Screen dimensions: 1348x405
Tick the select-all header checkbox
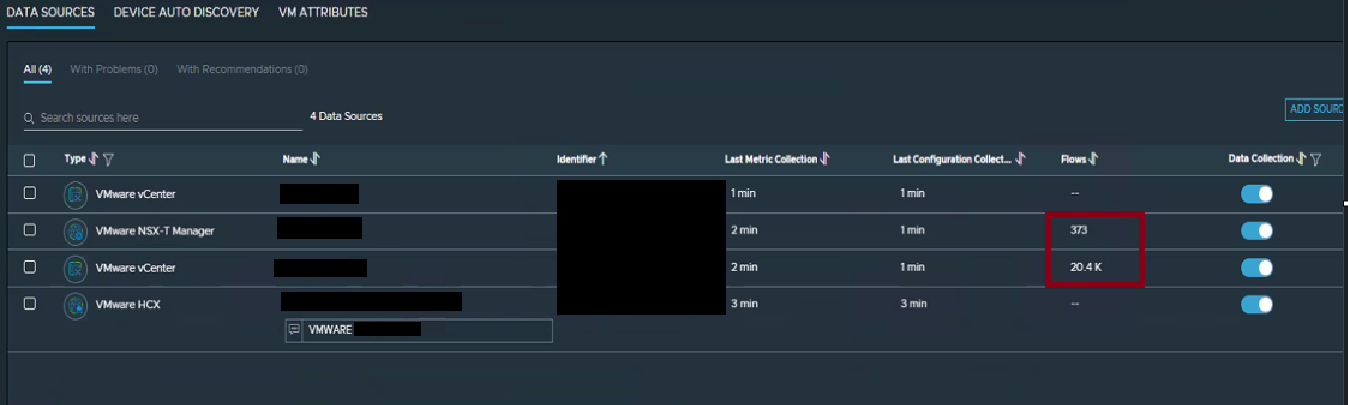29,160
